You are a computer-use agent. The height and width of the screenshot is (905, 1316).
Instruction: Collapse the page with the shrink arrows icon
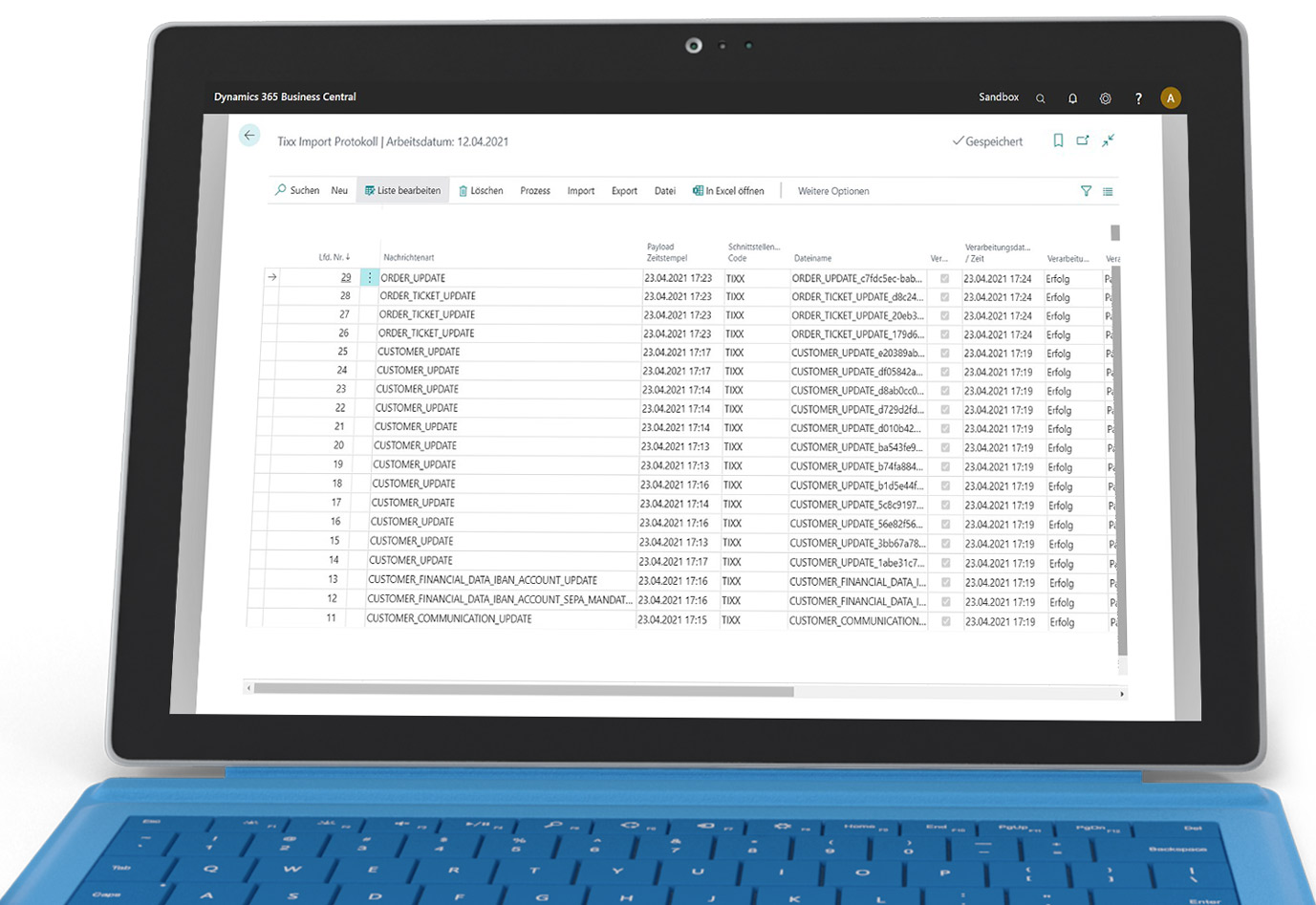click(x=1109, y=140)
